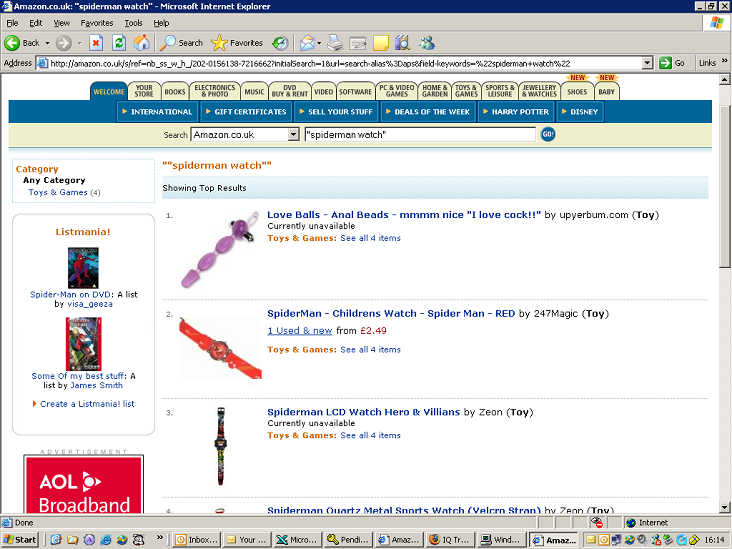
Task: Switch to the Pendi... taskbar window
Action: [348, 540]
